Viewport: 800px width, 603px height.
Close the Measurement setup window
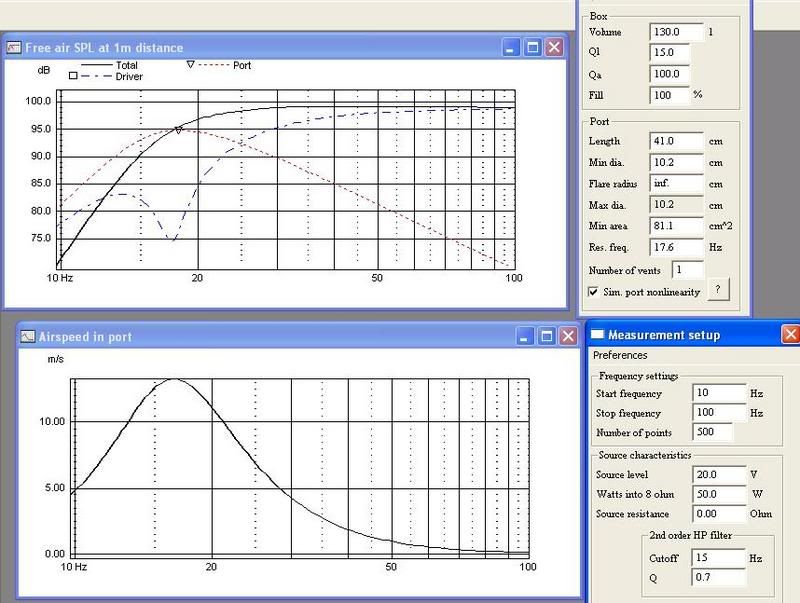click(x=790, y=335)
